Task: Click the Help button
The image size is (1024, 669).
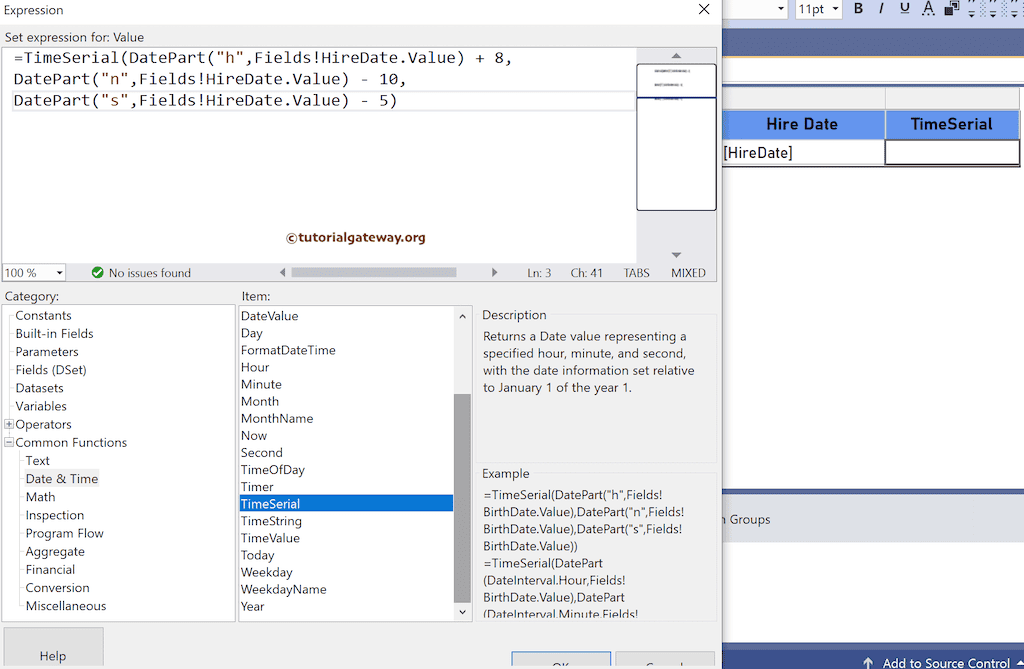Action: coord(53,655)
